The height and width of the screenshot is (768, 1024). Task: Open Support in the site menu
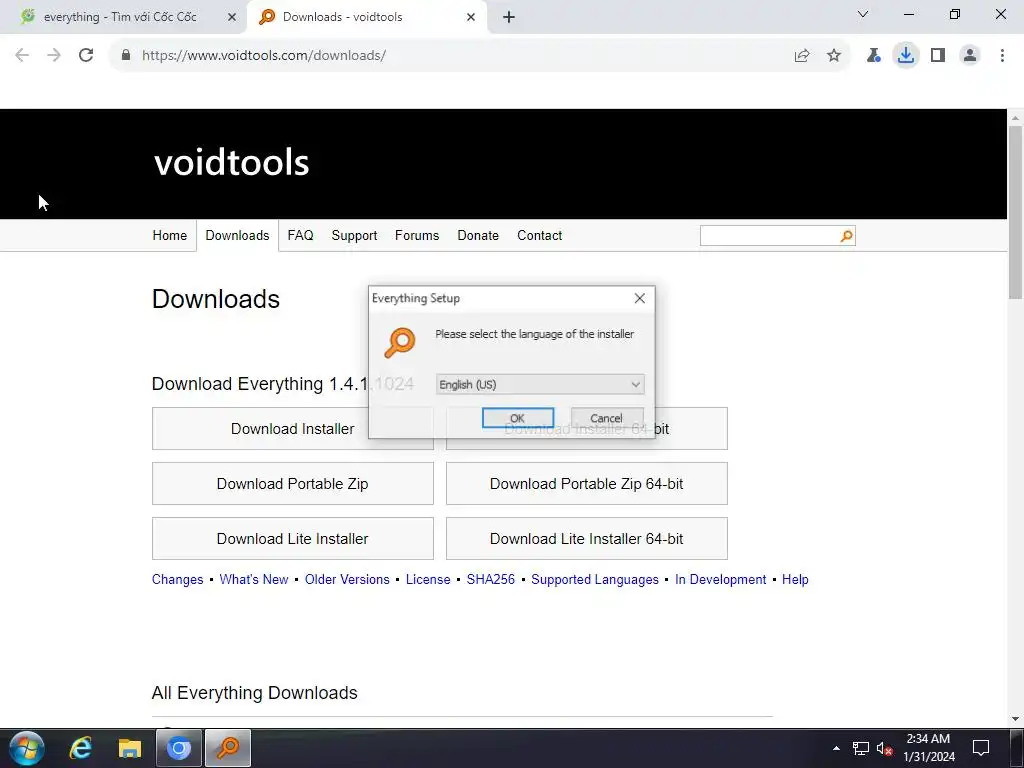pyautogui.click(x=354, y=236)
